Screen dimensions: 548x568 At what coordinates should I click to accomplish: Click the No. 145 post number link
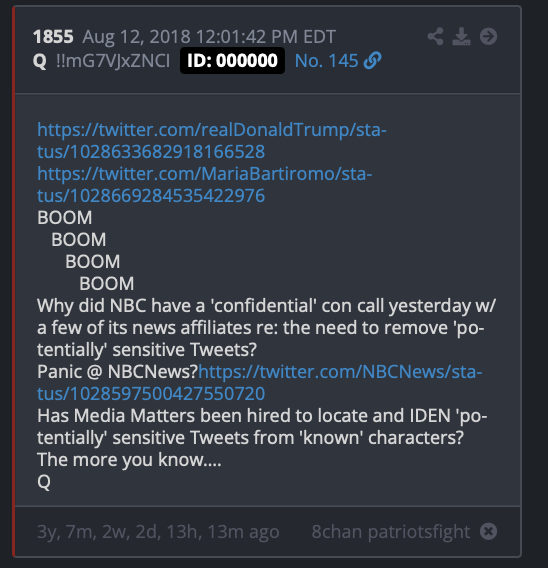[326, 60]
